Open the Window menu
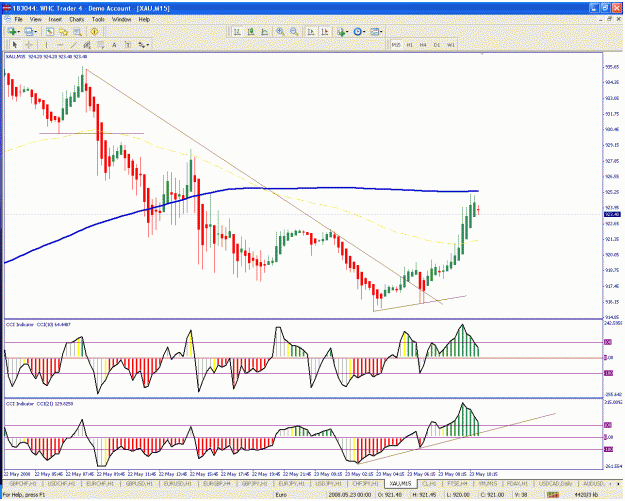625x501 pixels. [121, 19]
